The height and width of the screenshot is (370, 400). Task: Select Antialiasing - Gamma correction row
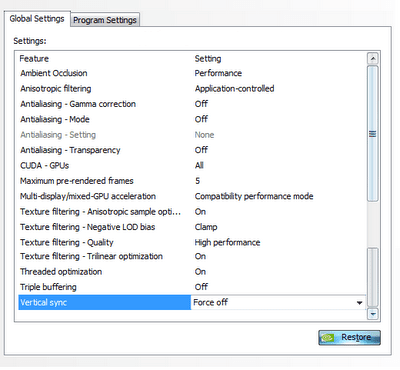(192, 104)
